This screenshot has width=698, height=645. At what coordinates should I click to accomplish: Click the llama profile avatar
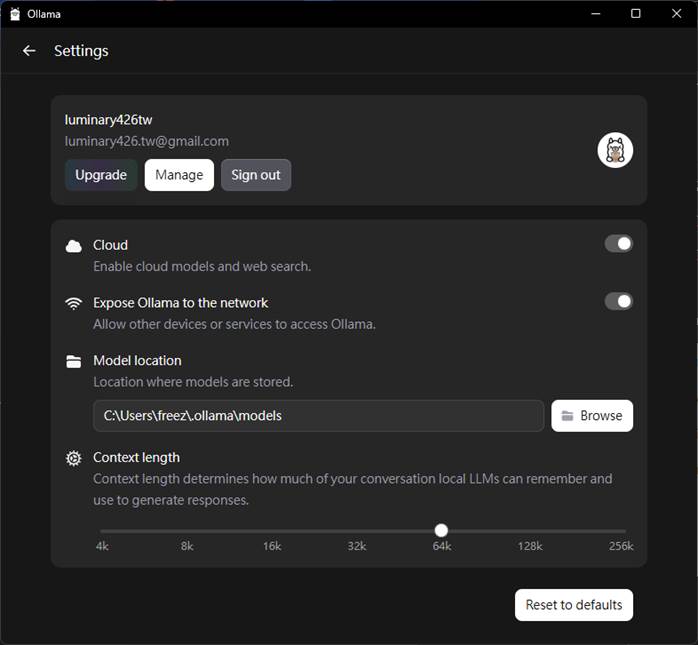point(615,150)
